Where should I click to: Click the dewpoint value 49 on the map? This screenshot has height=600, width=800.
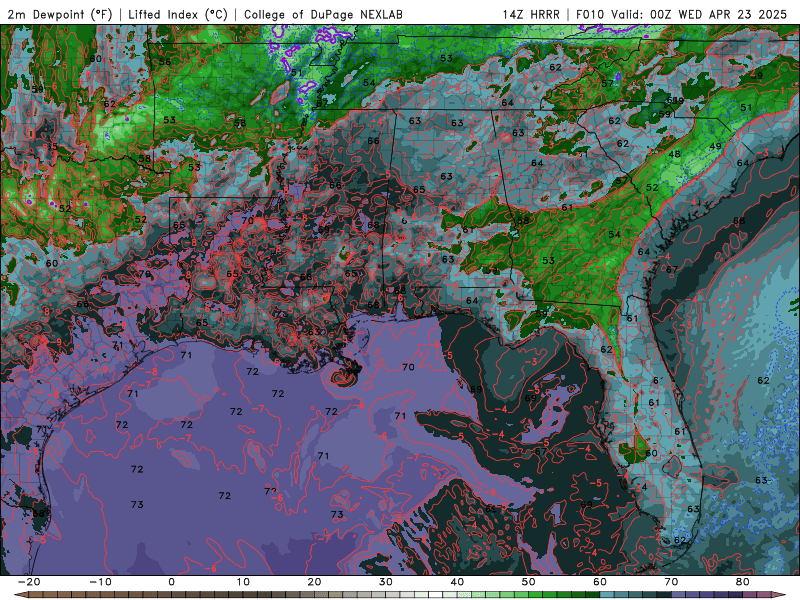715,146
